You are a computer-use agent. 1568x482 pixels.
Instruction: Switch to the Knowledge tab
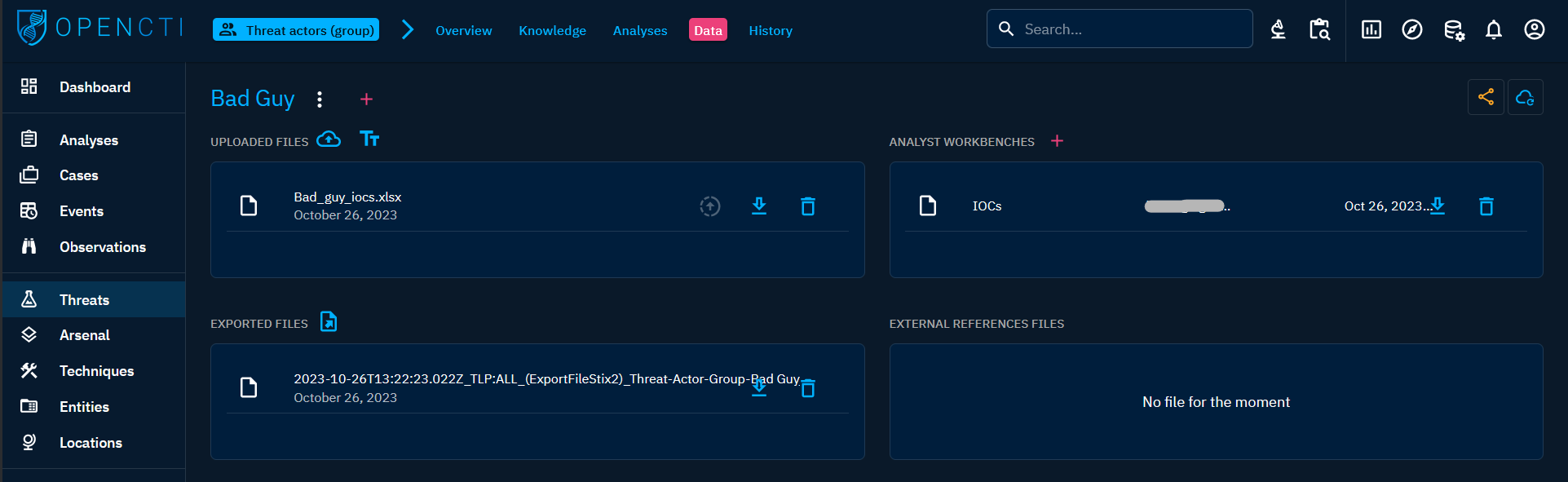pyautogui.click(x=552, y=30)
